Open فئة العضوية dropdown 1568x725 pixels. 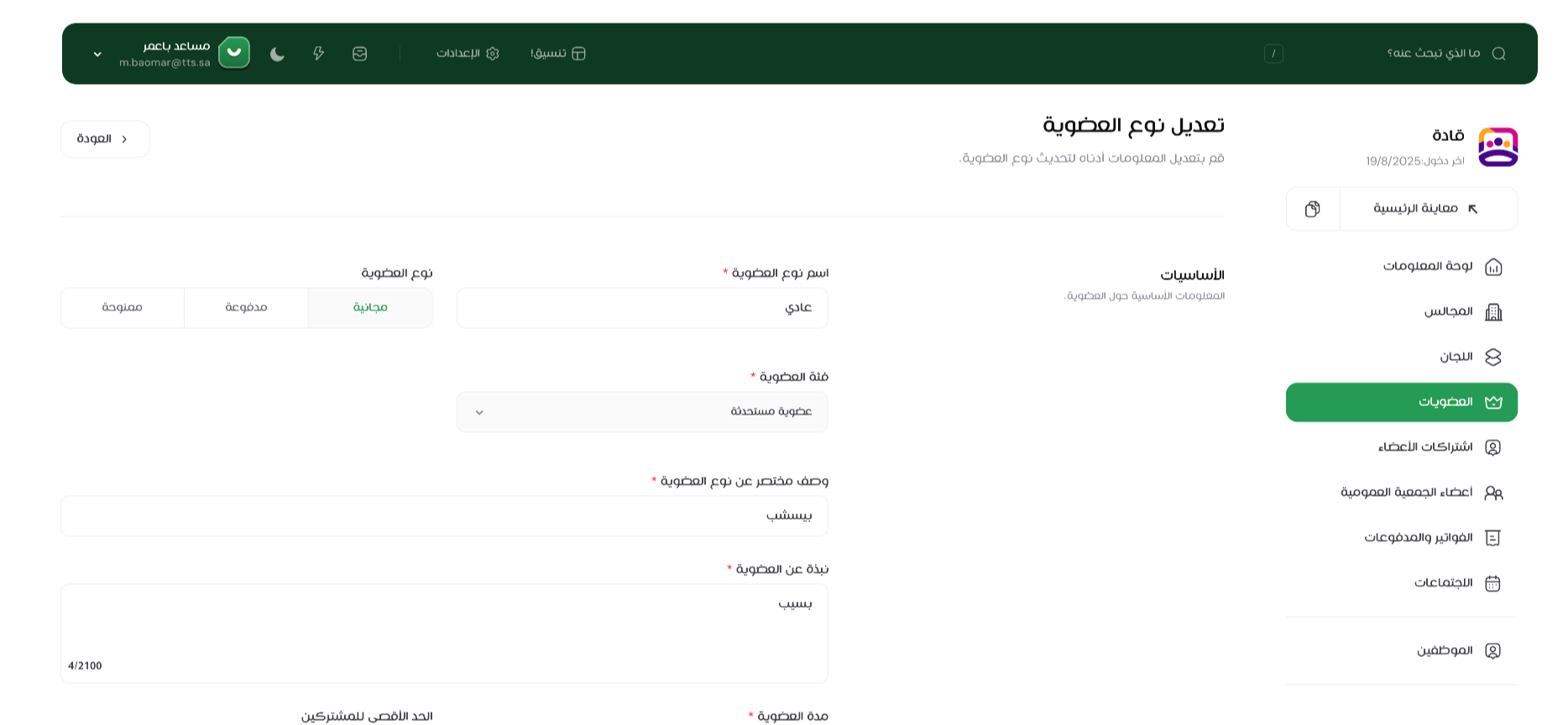(x=642, y=412)
